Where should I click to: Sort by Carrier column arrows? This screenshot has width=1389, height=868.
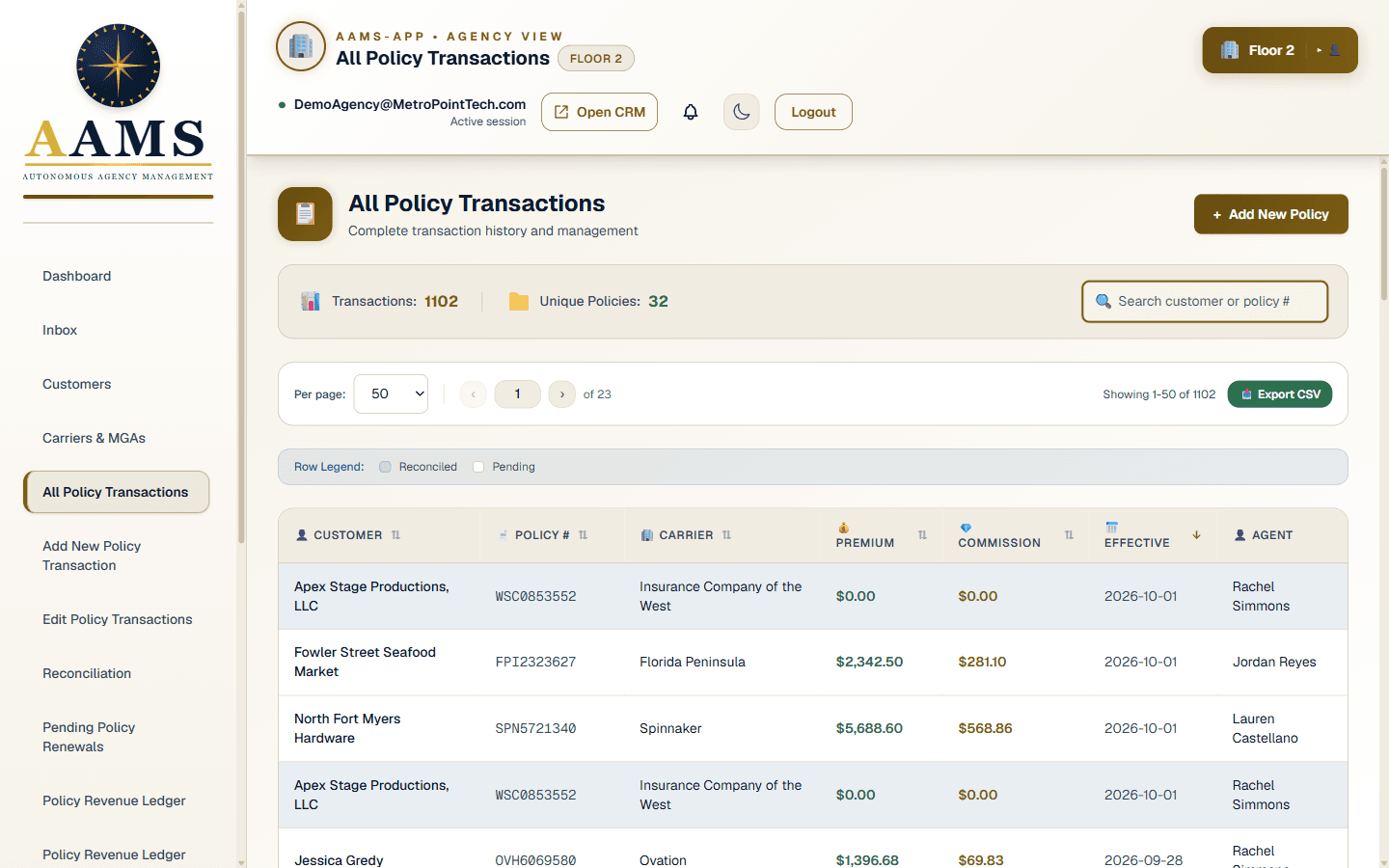[x=726, y=535]
